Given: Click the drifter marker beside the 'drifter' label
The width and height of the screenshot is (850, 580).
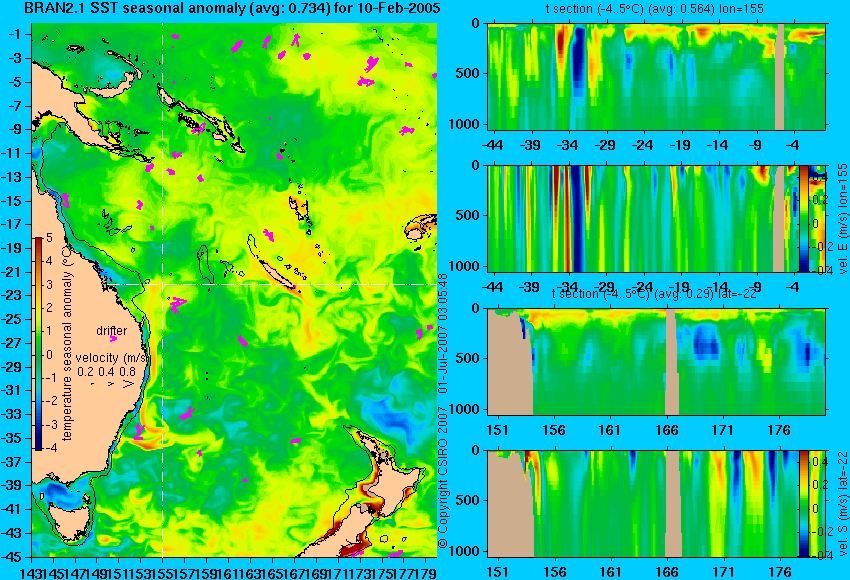Looking at the screenshot, I should click(x=113, y=338).
